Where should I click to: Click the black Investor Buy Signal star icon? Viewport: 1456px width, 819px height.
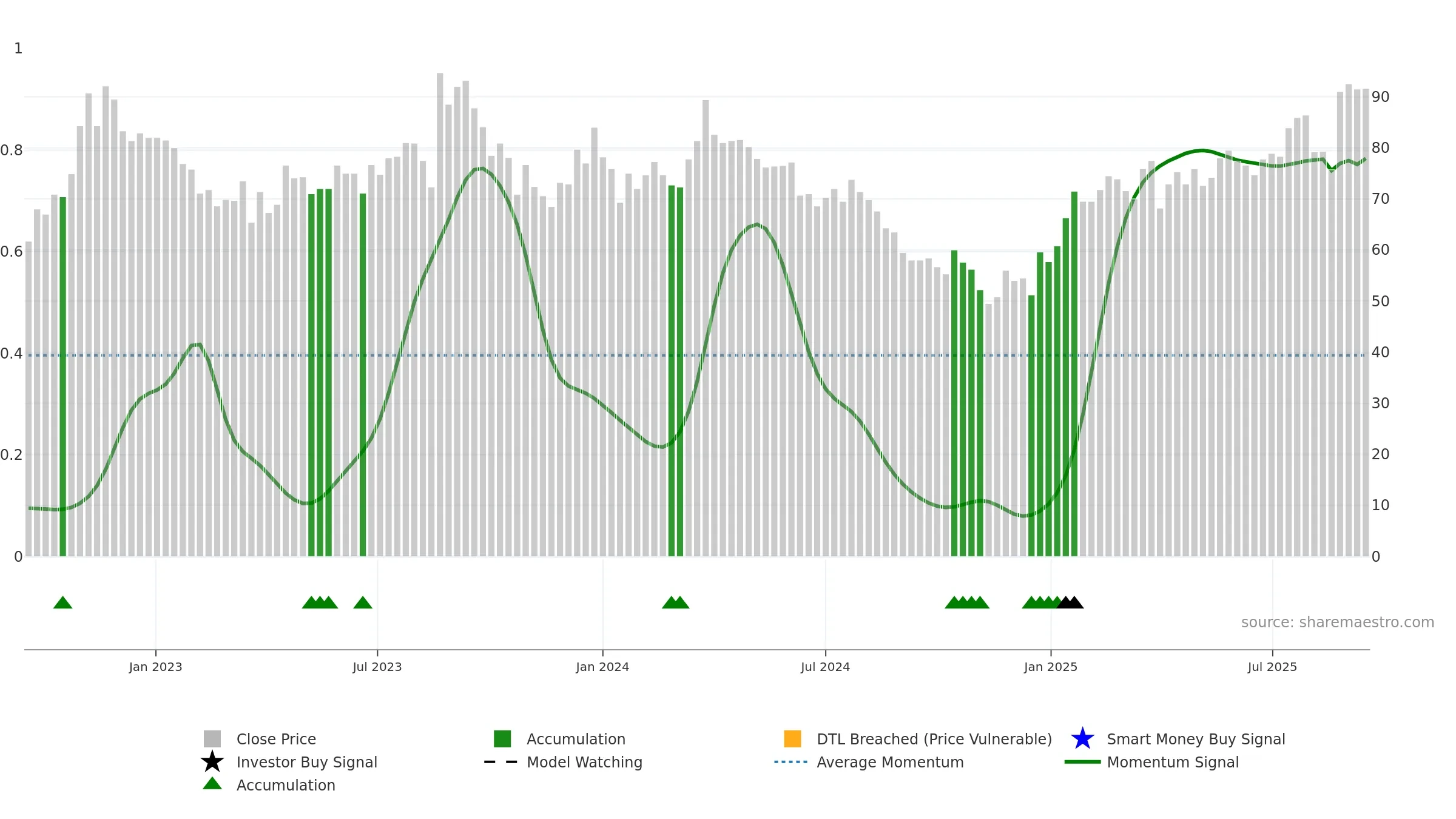(212, 762)
